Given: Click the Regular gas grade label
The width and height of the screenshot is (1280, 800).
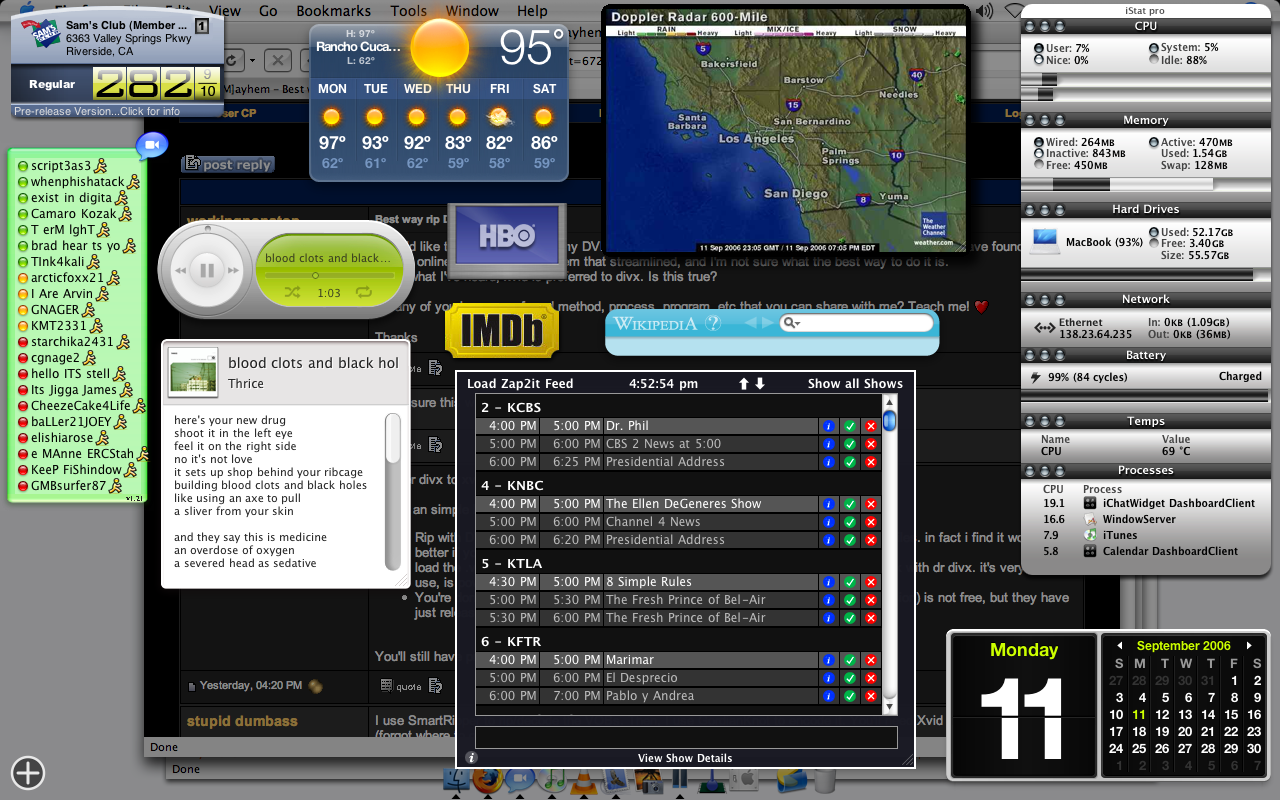Looking at the screenshot, I should point(52,85).
